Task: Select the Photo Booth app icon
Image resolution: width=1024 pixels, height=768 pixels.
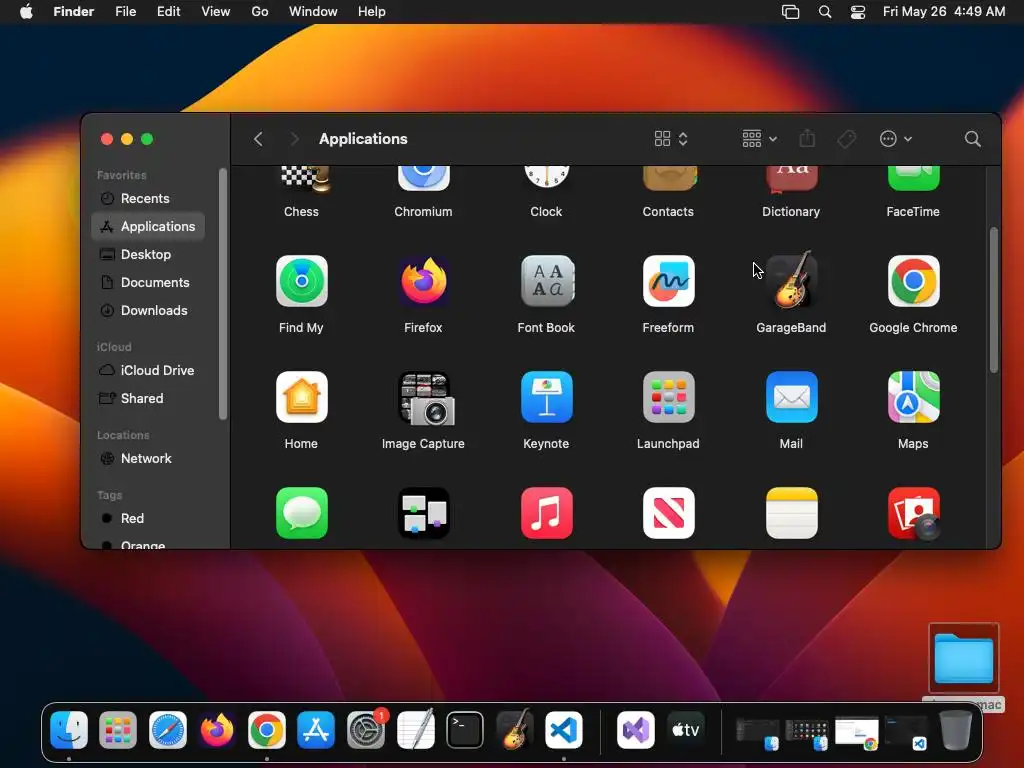Action: (914, 513)
